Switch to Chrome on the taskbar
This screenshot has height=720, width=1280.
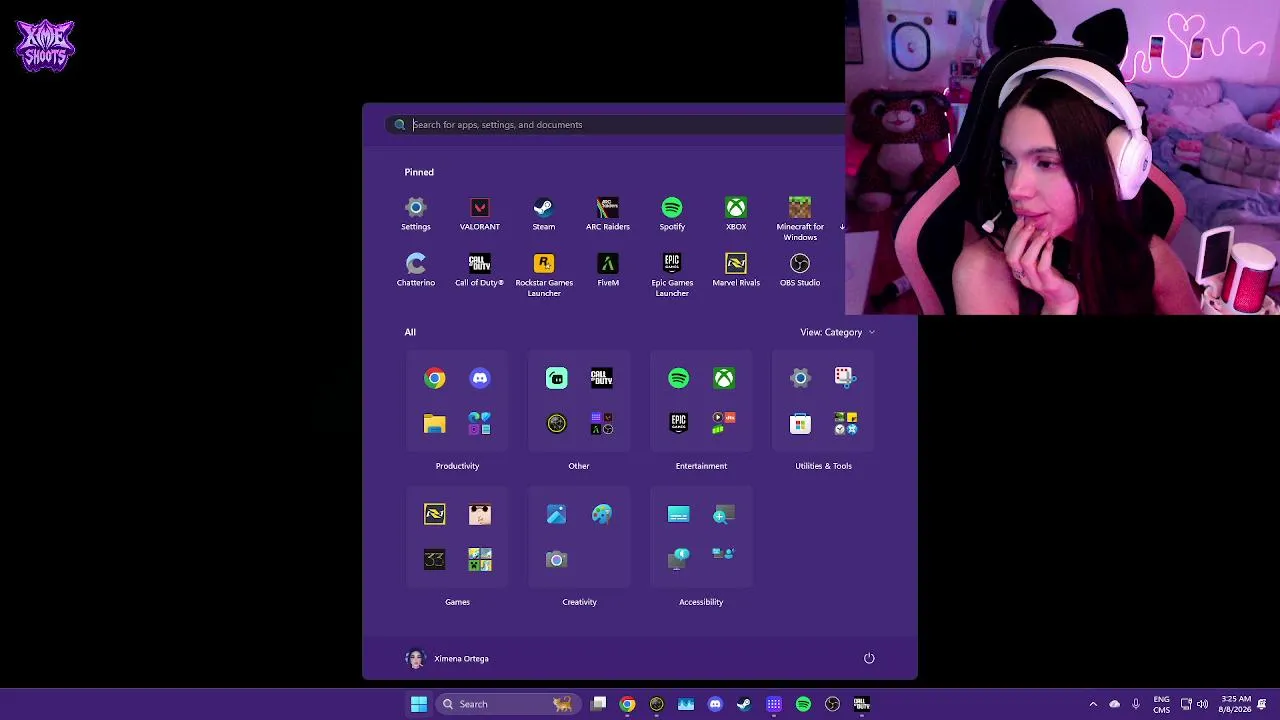click(627, 704)
